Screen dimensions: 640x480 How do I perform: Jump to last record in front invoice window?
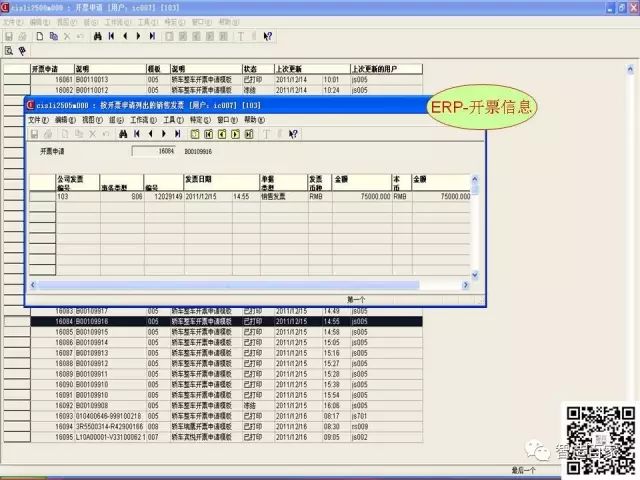178,134
